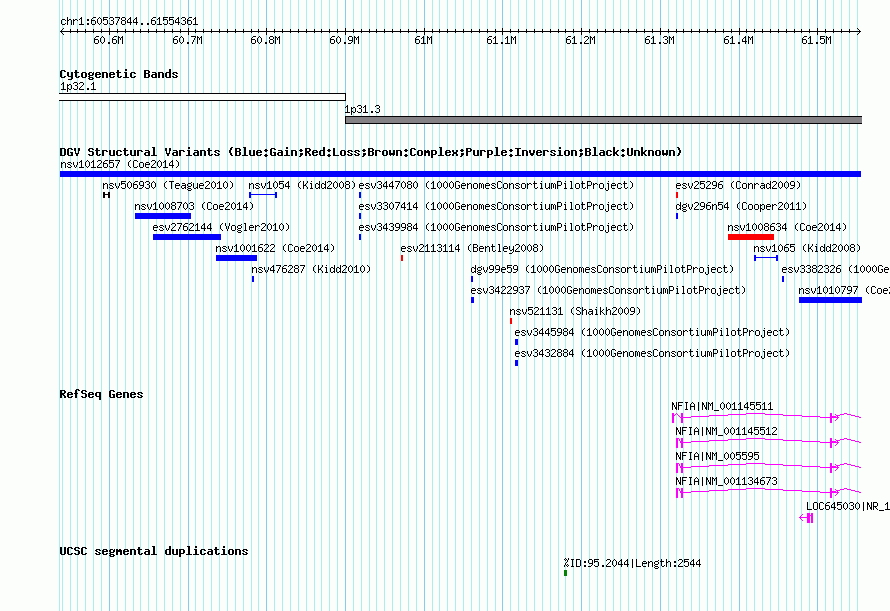Screen dimensions: 890x611
Task: Open variant esv3445984 label
Action: 652,332
